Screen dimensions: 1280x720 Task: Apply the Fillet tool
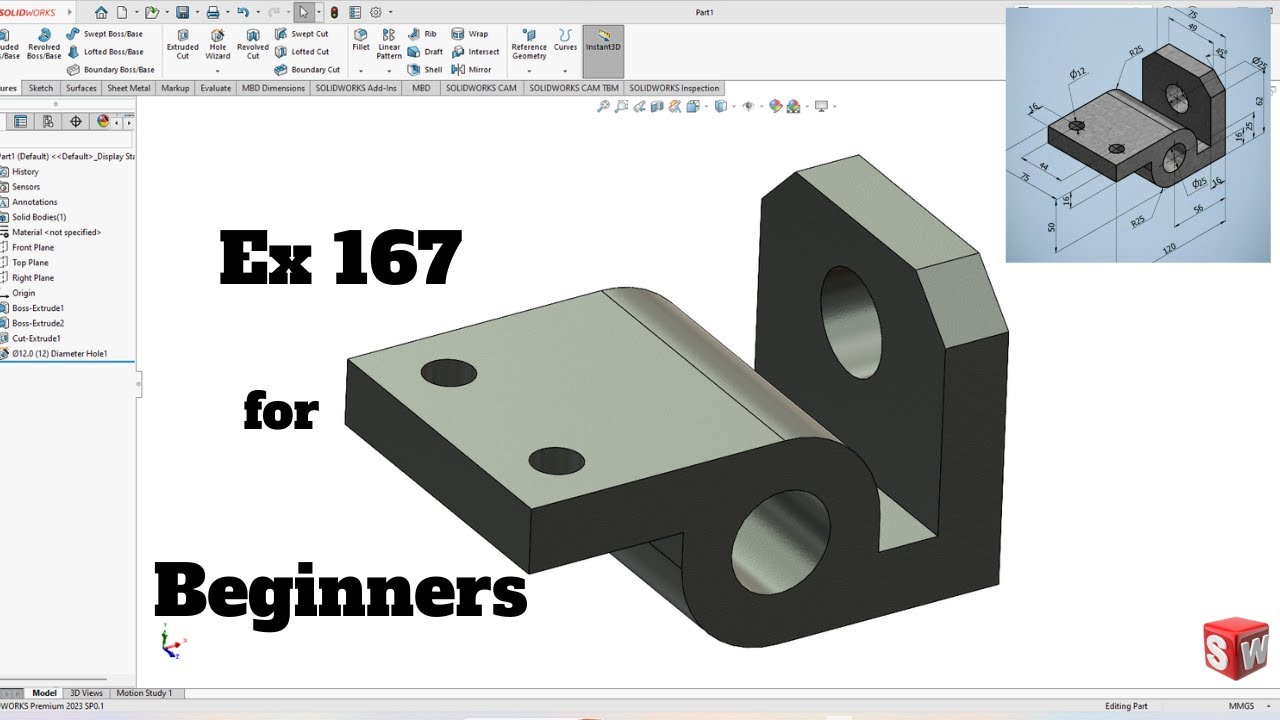coord(361,40)
